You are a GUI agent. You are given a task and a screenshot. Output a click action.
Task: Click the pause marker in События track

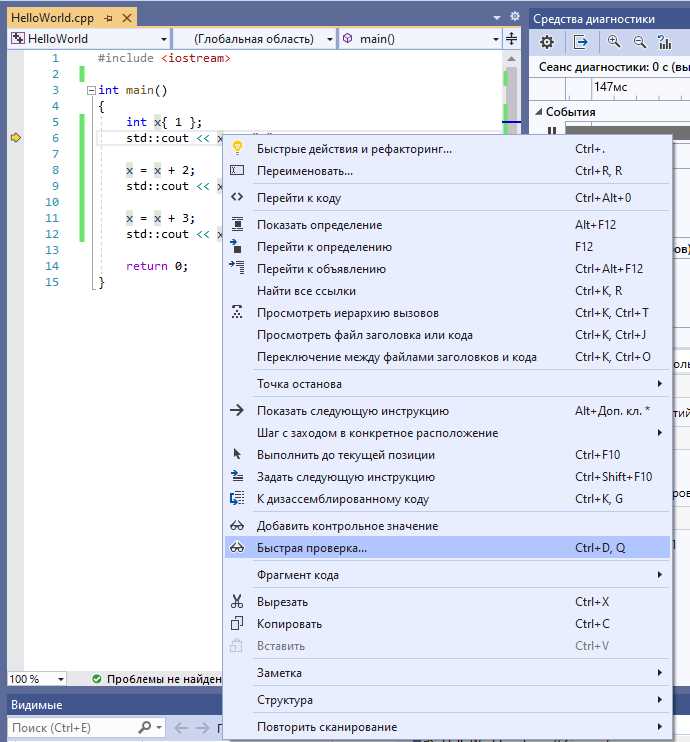click(x=551, y=131)
